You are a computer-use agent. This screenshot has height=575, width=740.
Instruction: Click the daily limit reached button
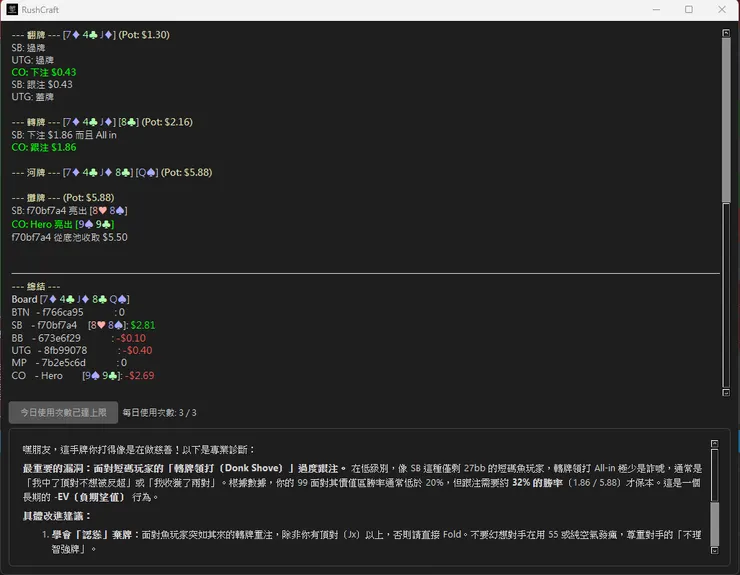point(63,413)
